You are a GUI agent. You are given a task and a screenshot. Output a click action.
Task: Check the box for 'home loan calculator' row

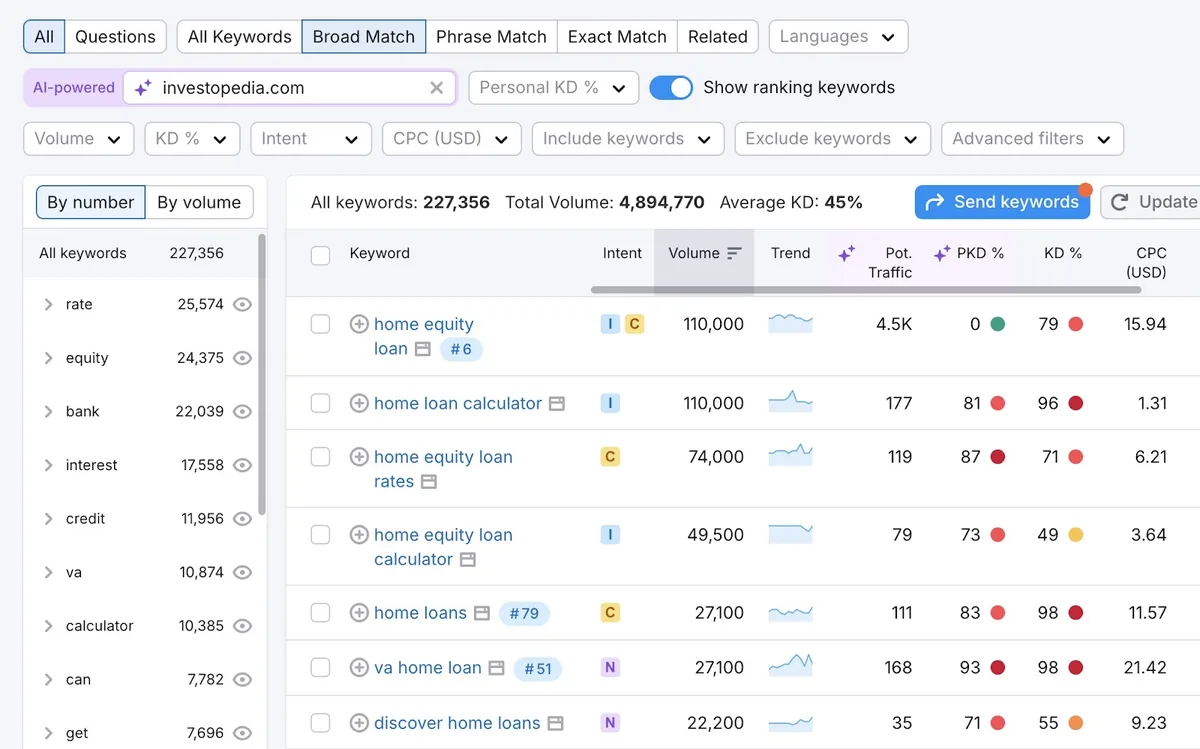(320, 403)
